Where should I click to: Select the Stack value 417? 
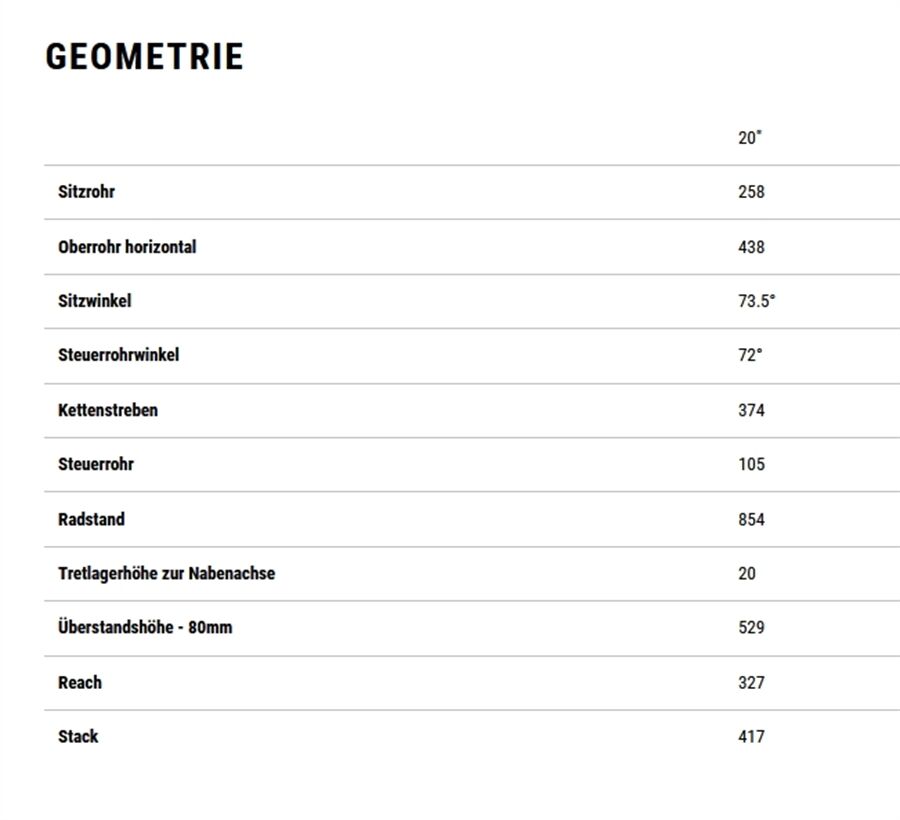pyautogui.click(x=751, y=737)
